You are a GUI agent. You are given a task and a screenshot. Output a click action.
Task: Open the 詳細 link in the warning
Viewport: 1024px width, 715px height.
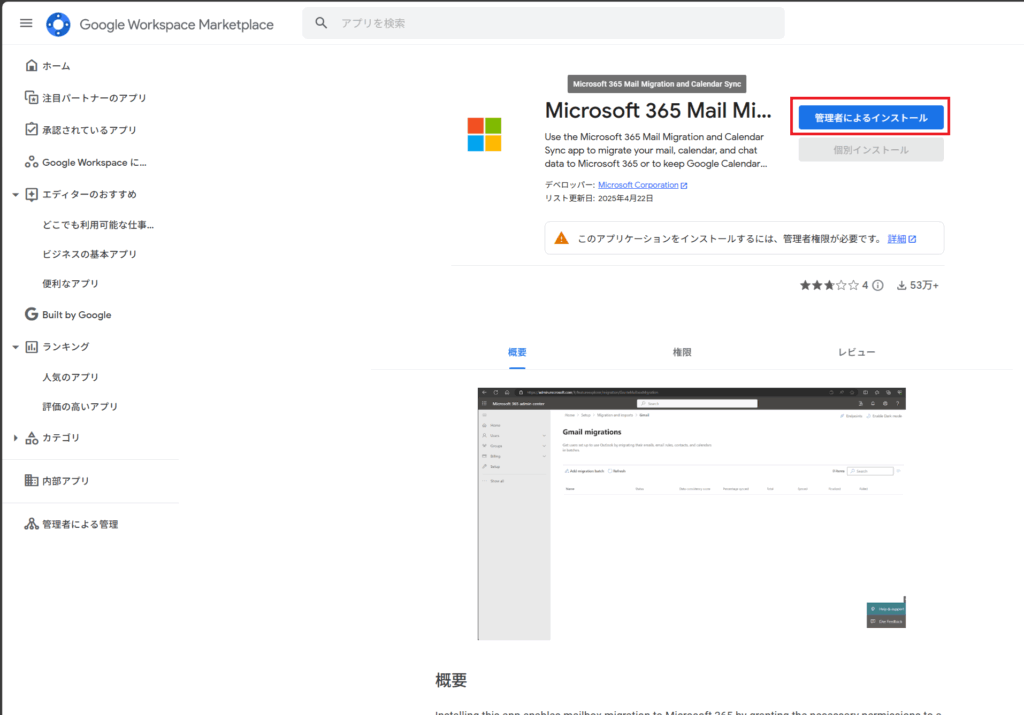(897, 239)
